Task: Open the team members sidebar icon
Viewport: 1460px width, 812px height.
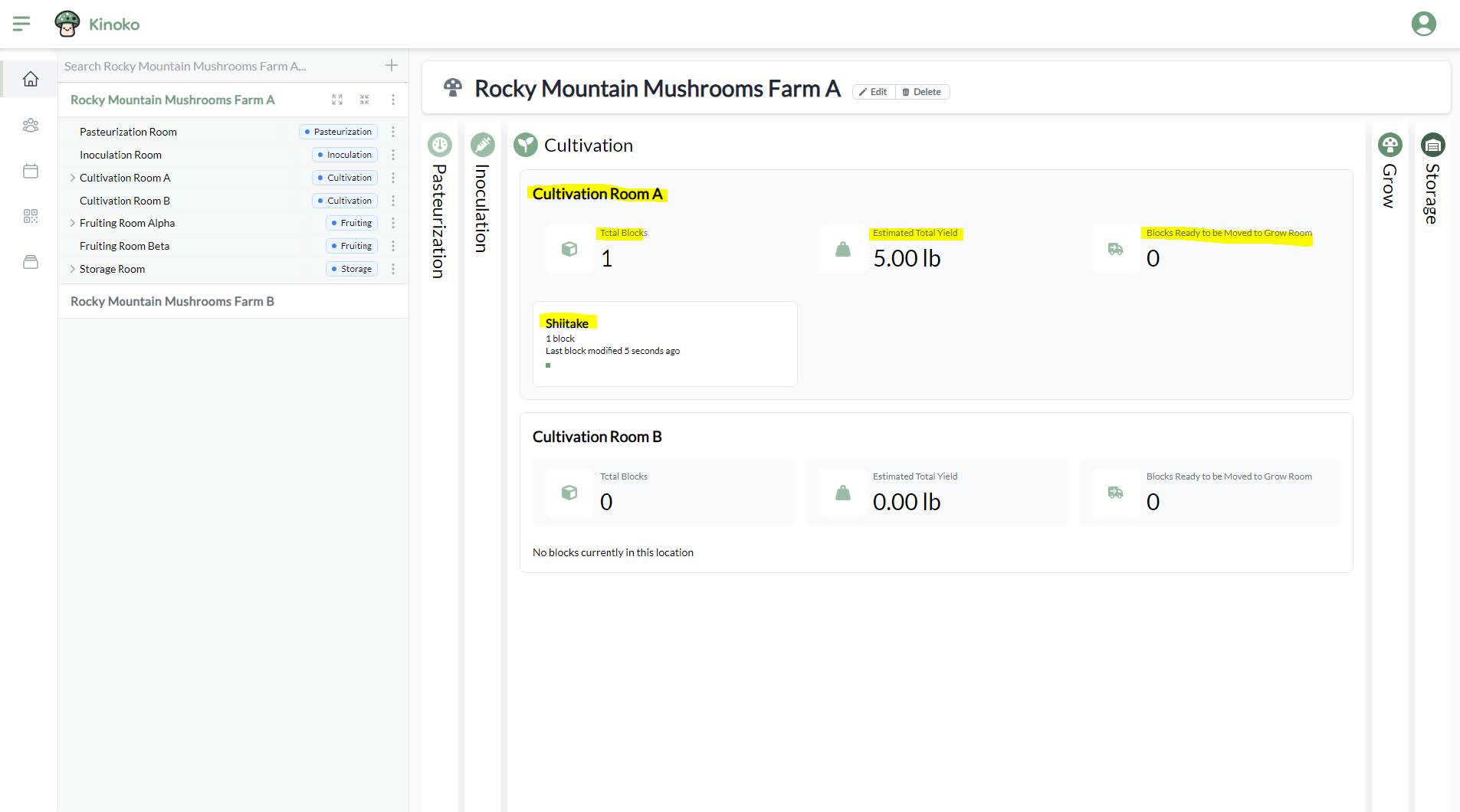Action: point(31,125)
